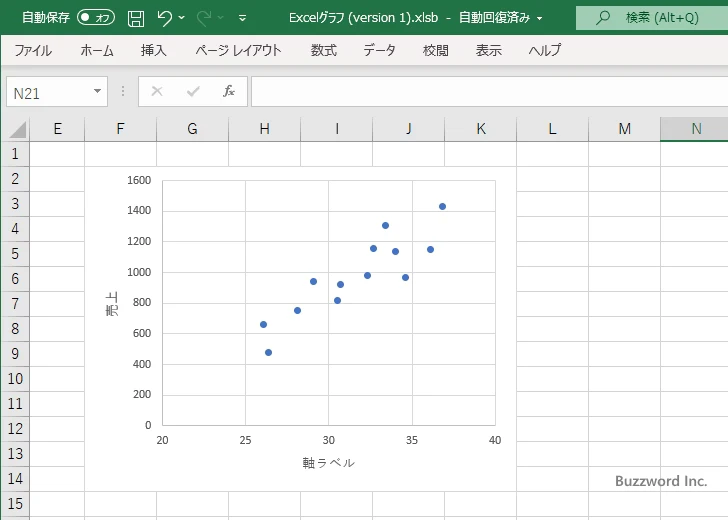Select column G header
728x520 pixels.
point(192,129)
